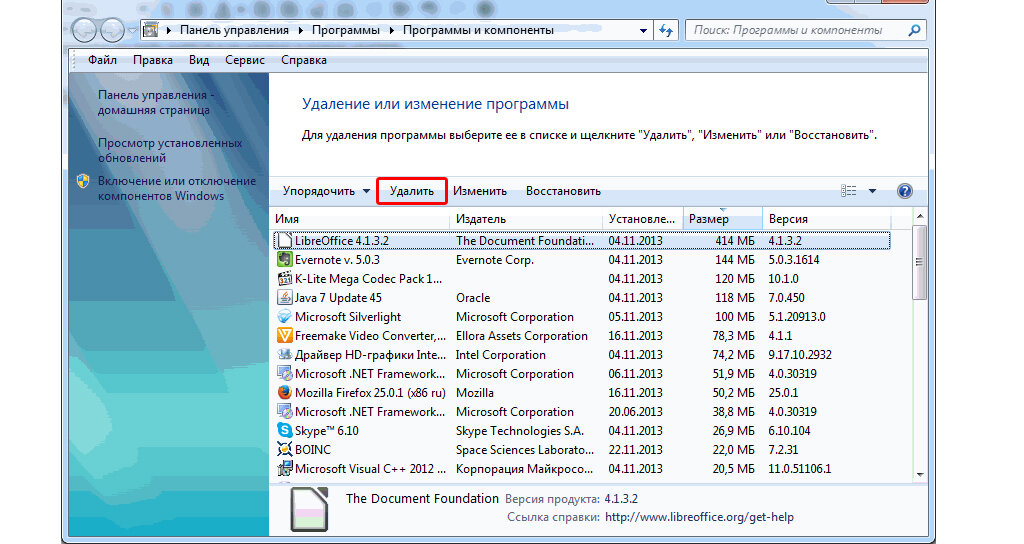Image resolution: width=1024 pixels, height=544 pixels.
Task: Click version cell 9.17.10.2932
Action: 800,354
